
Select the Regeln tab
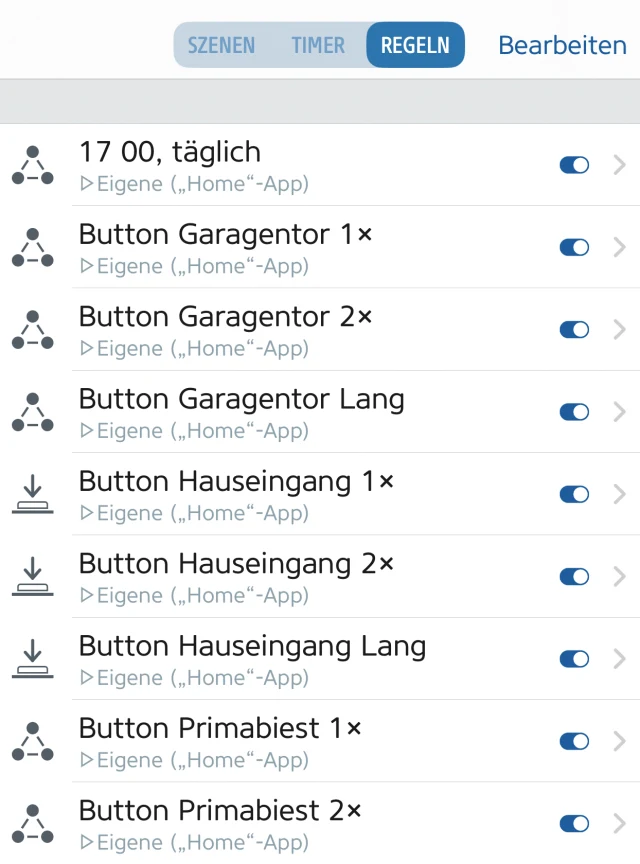[415, 45]
